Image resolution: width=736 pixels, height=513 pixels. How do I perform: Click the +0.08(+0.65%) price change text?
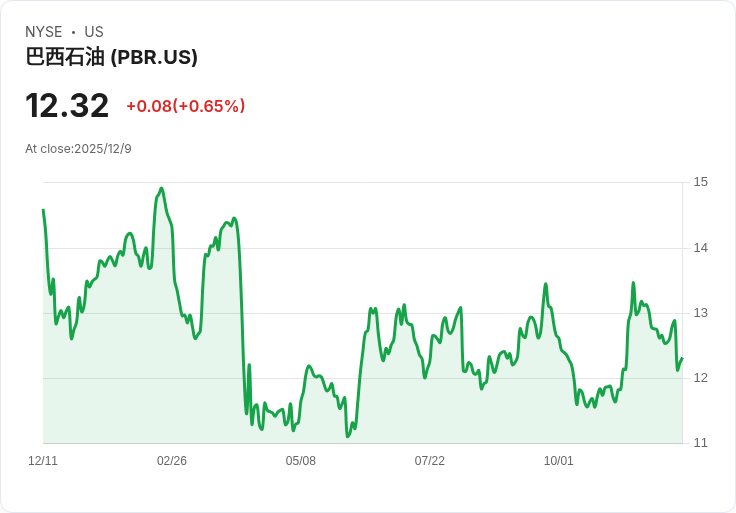(x=186, y=106)
